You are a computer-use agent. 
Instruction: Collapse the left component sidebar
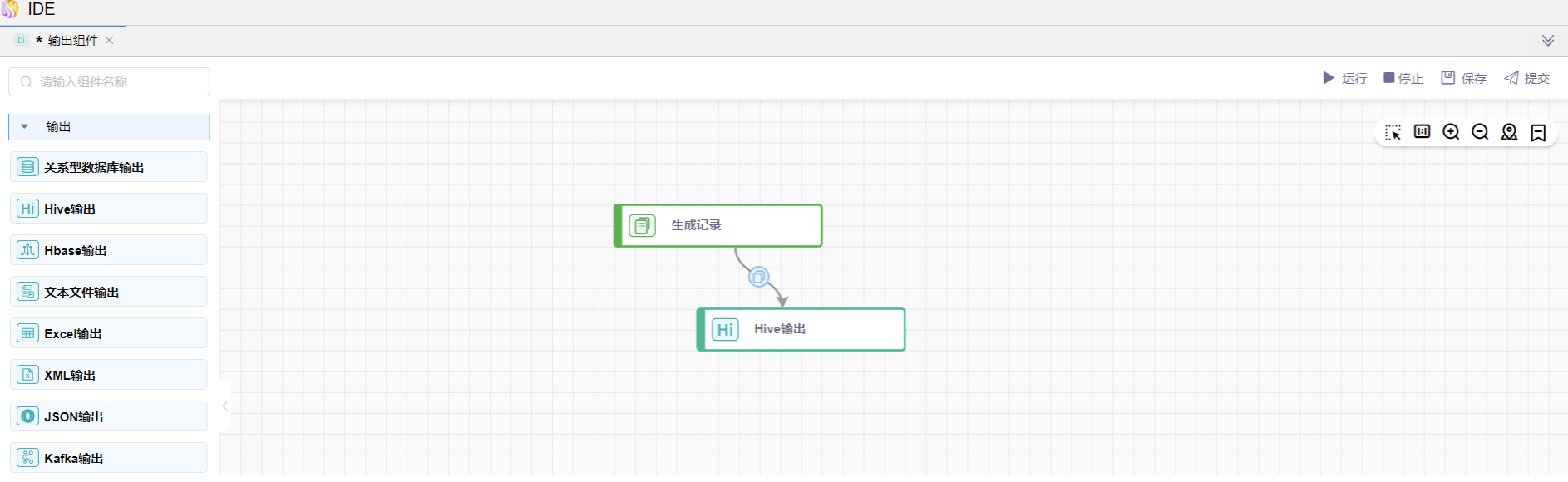click(x=224, y=406)
